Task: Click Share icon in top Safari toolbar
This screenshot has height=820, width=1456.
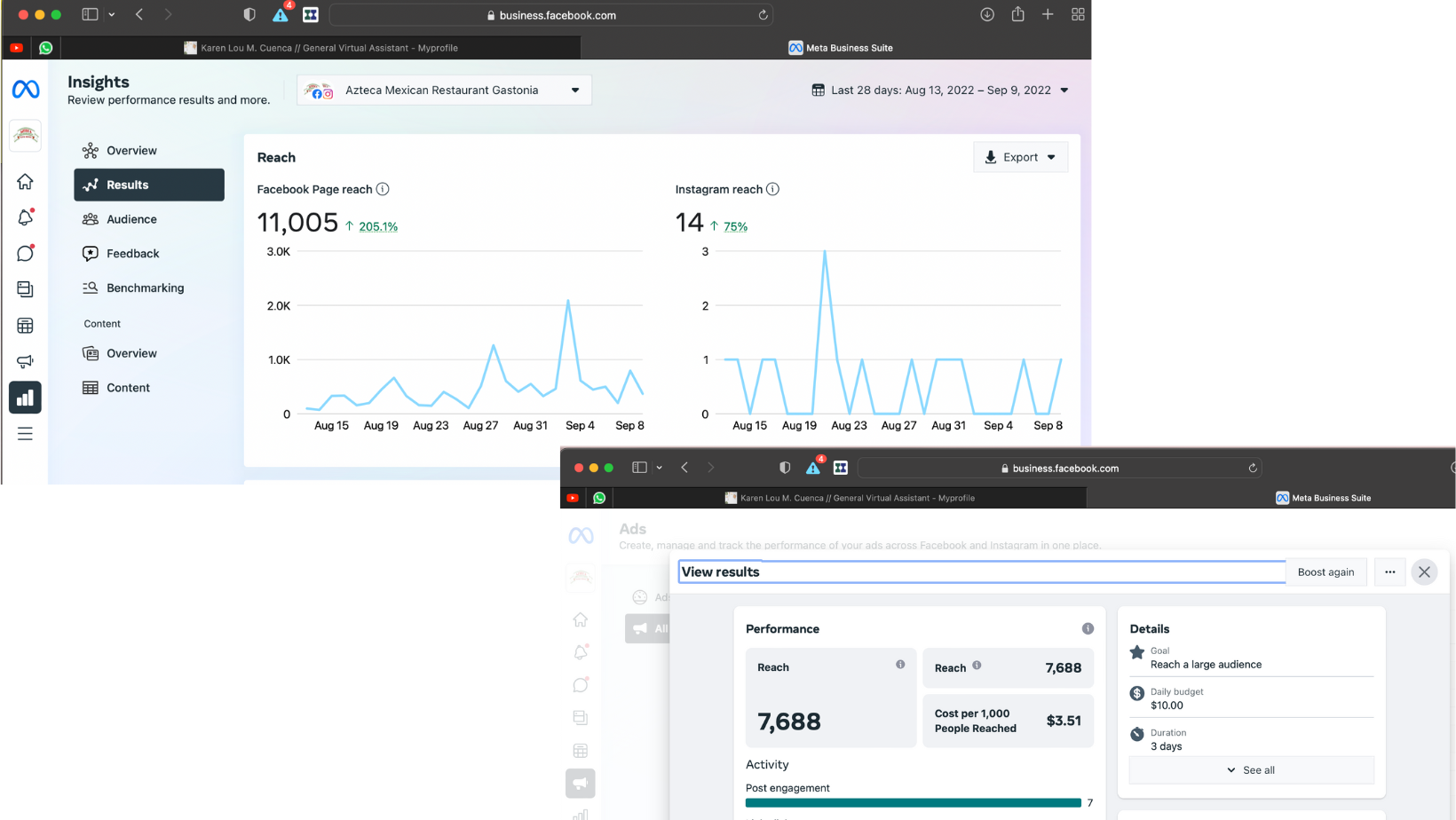Action: [1017, 14]
